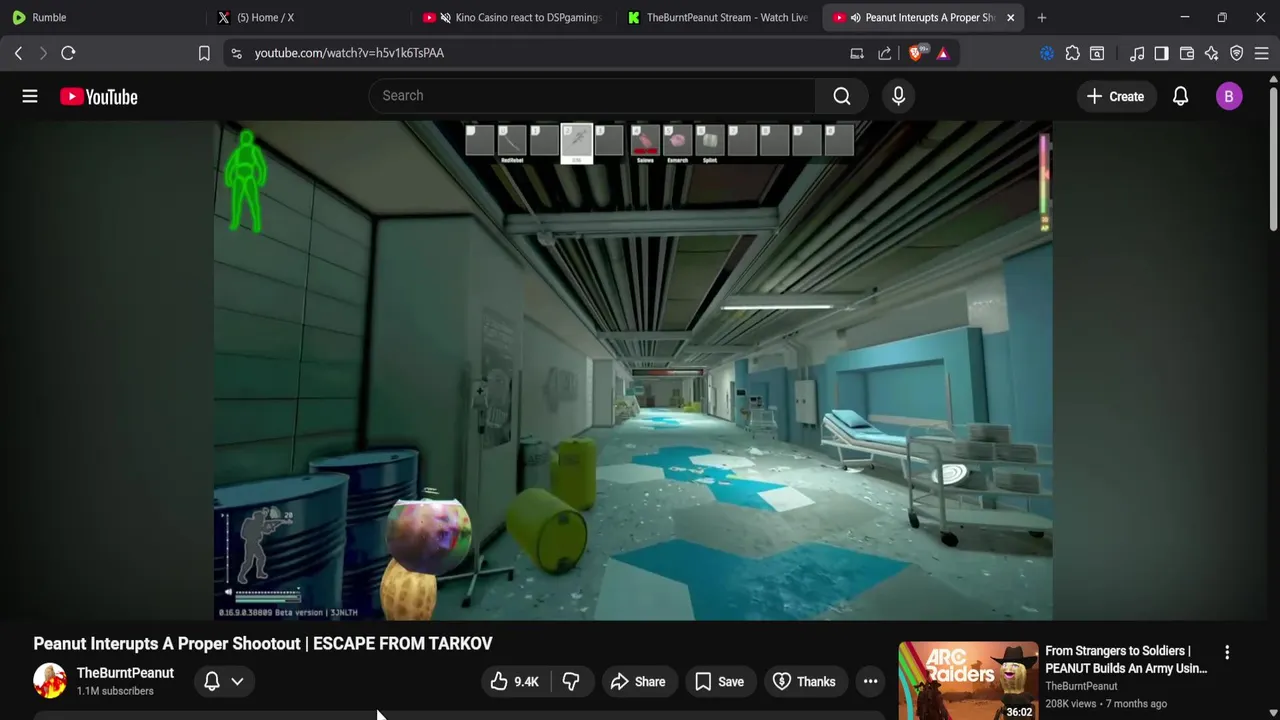Open TheBurntPeanut channel avatar
The image size is (1280, 720).
[x=49, y=681]
